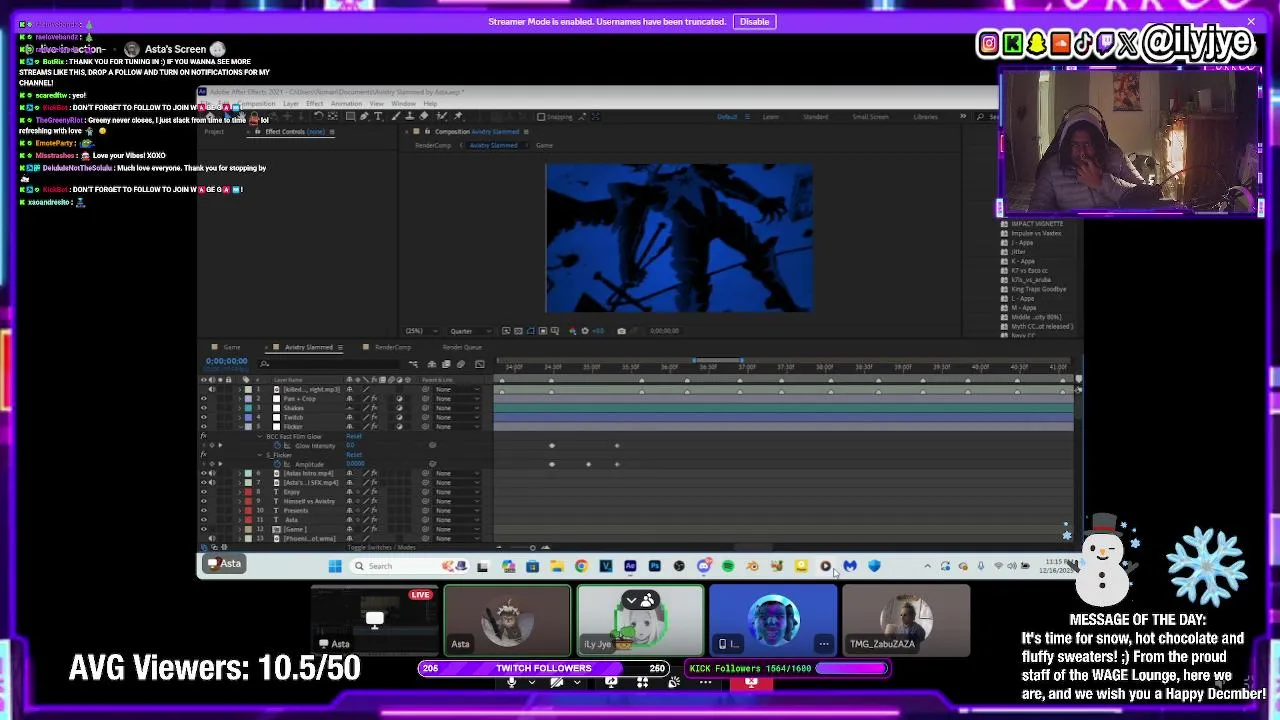Select the Brush tool

tap(396, 116)
